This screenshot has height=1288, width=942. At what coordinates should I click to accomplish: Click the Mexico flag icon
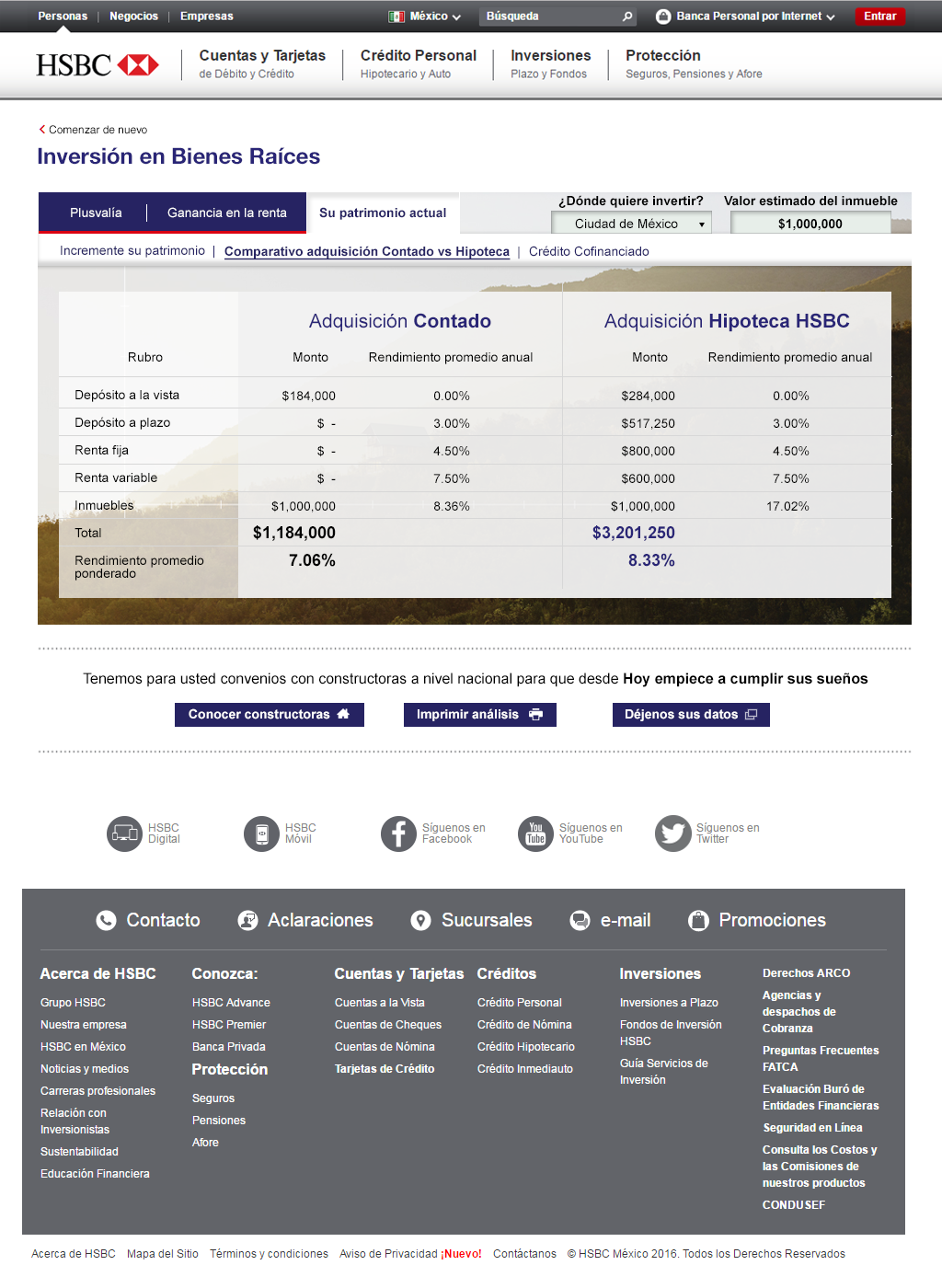pos(396,17)
